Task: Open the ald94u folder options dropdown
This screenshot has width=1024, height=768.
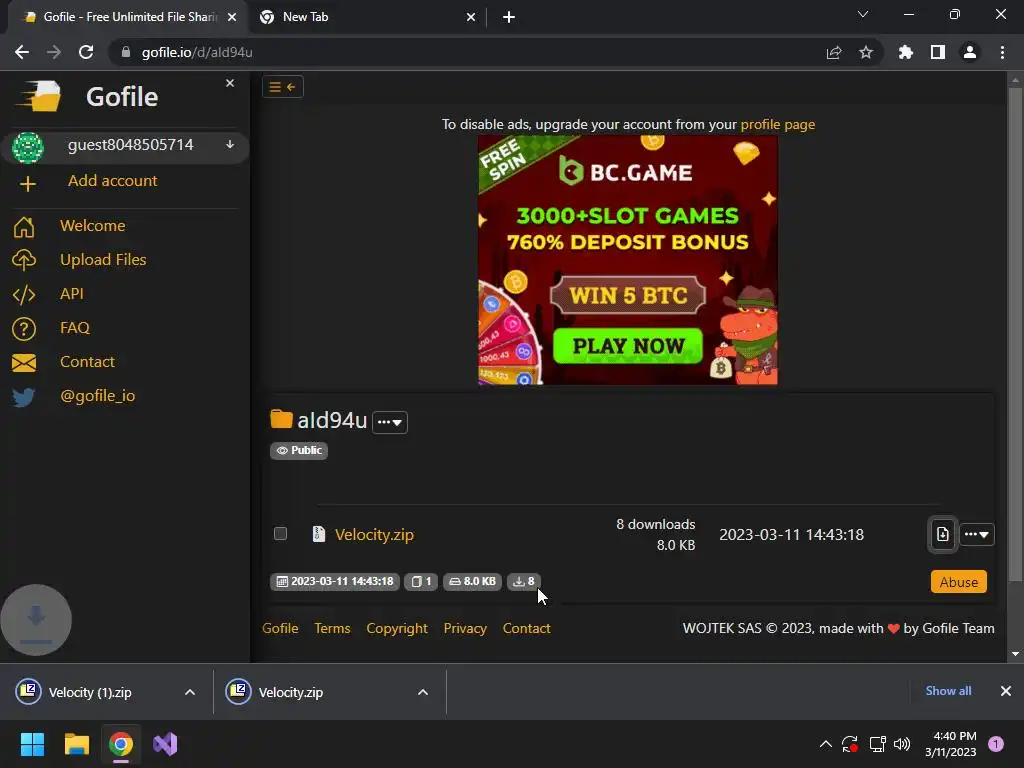Action: (390, 422)
